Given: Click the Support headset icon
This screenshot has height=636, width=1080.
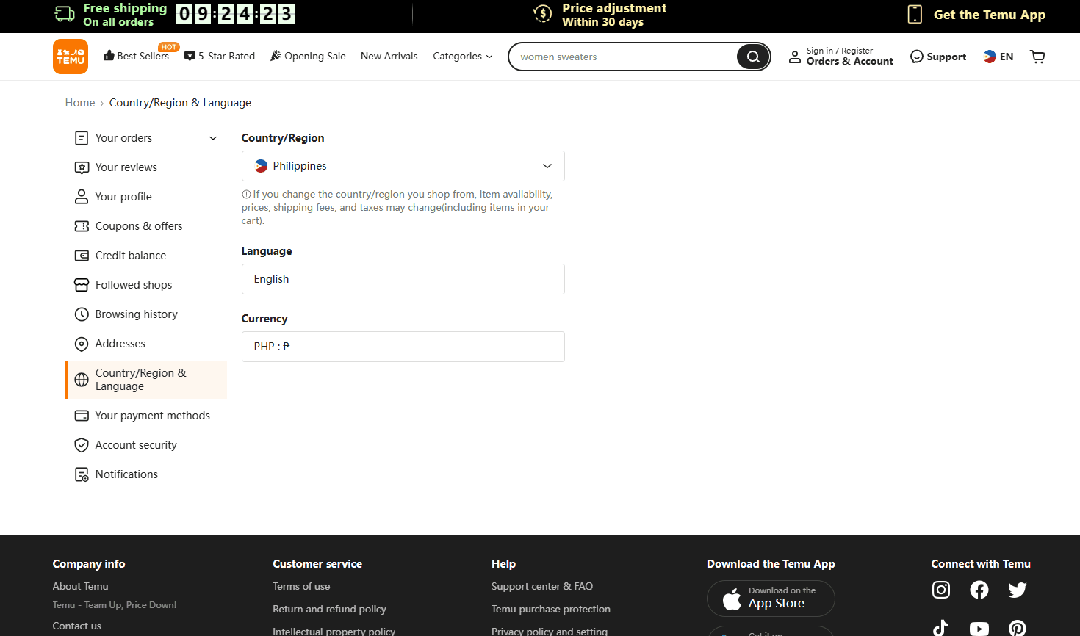Looking at the screenshot, I should pyautogui.click(x=917, y=57).
